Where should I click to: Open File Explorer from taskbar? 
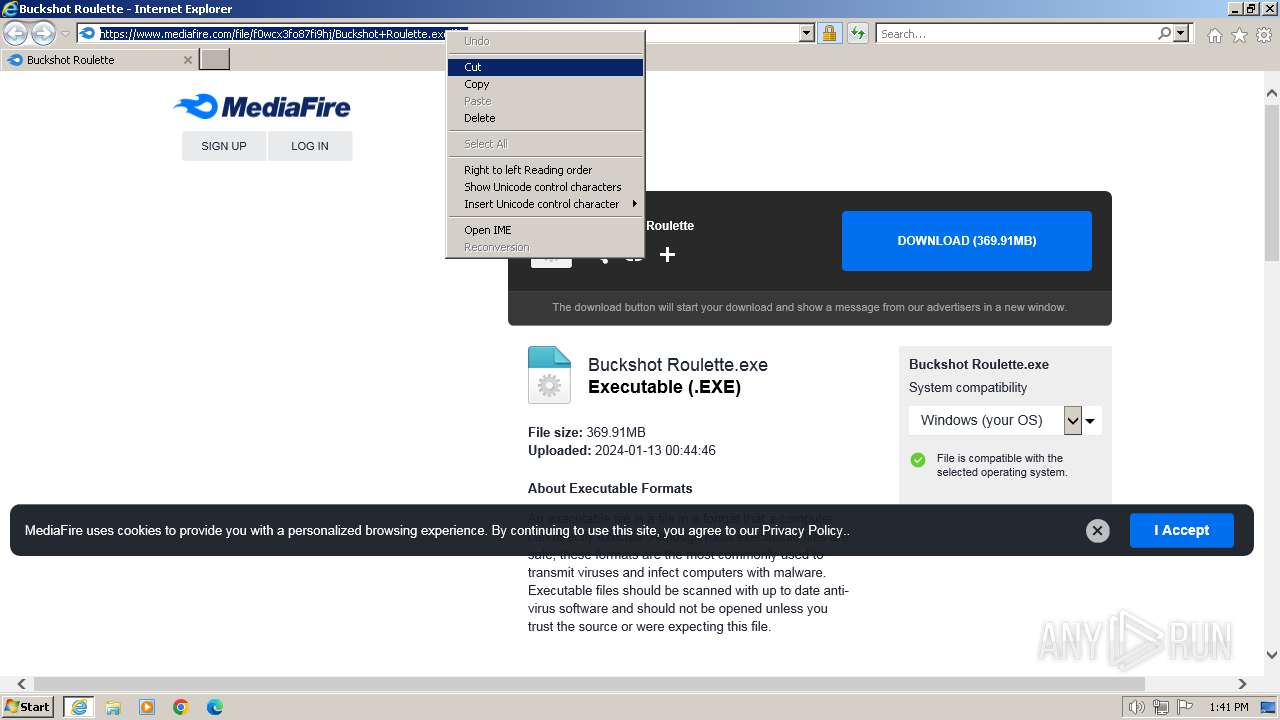[113, 707]
